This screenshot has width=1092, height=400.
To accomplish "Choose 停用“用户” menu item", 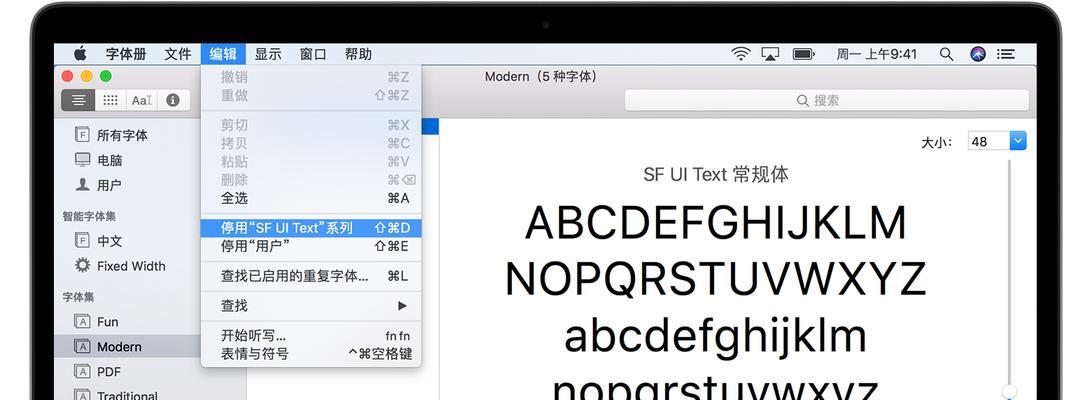I will point(311,246).
